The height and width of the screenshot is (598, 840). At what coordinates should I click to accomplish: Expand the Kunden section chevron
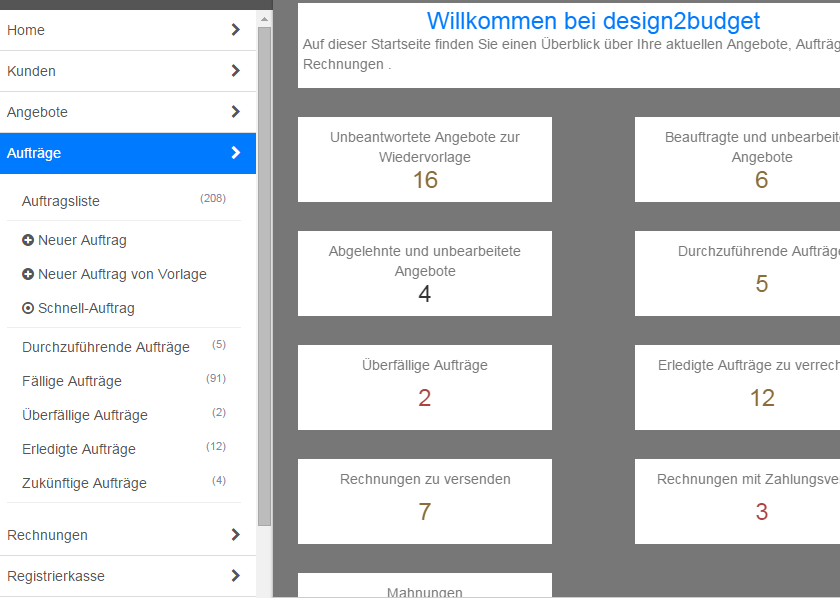click(236, 71)
